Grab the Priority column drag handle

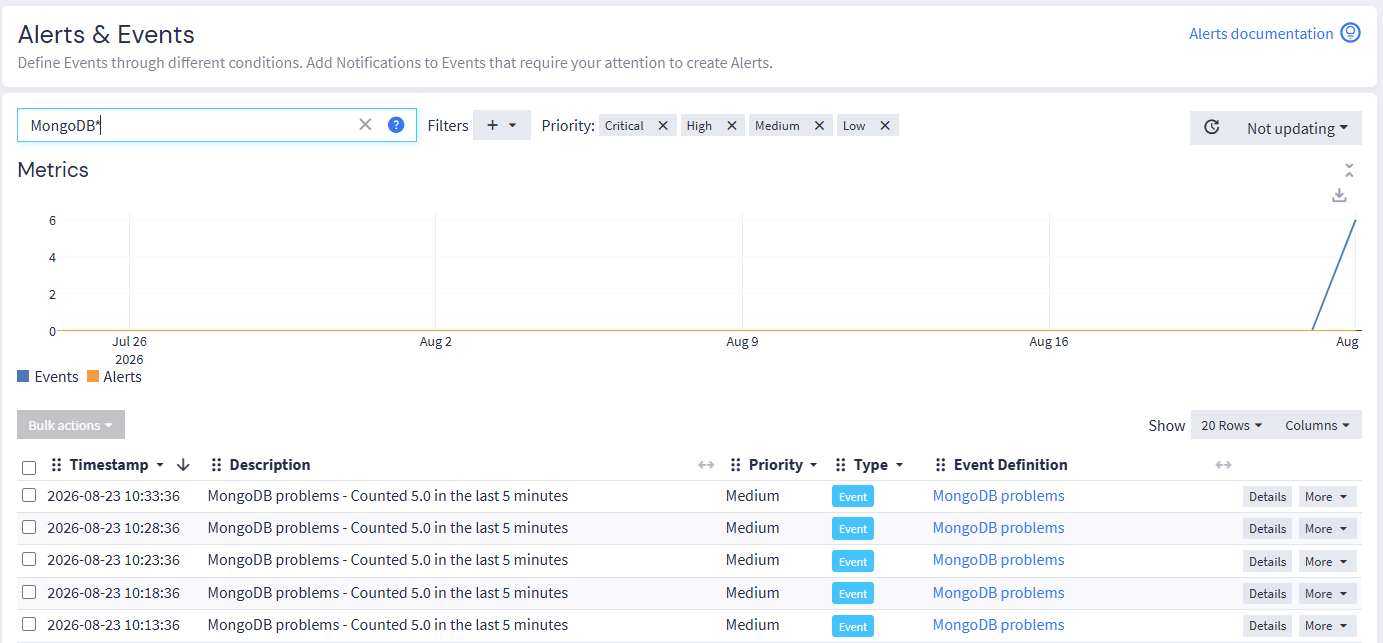[x=736, y=465]
